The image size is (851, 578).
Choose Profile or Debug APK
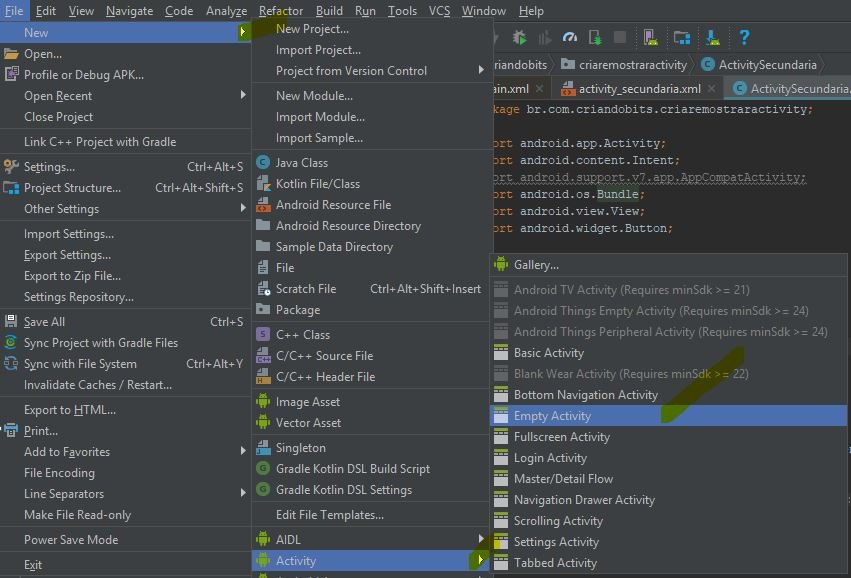click(x=125, y=75)
